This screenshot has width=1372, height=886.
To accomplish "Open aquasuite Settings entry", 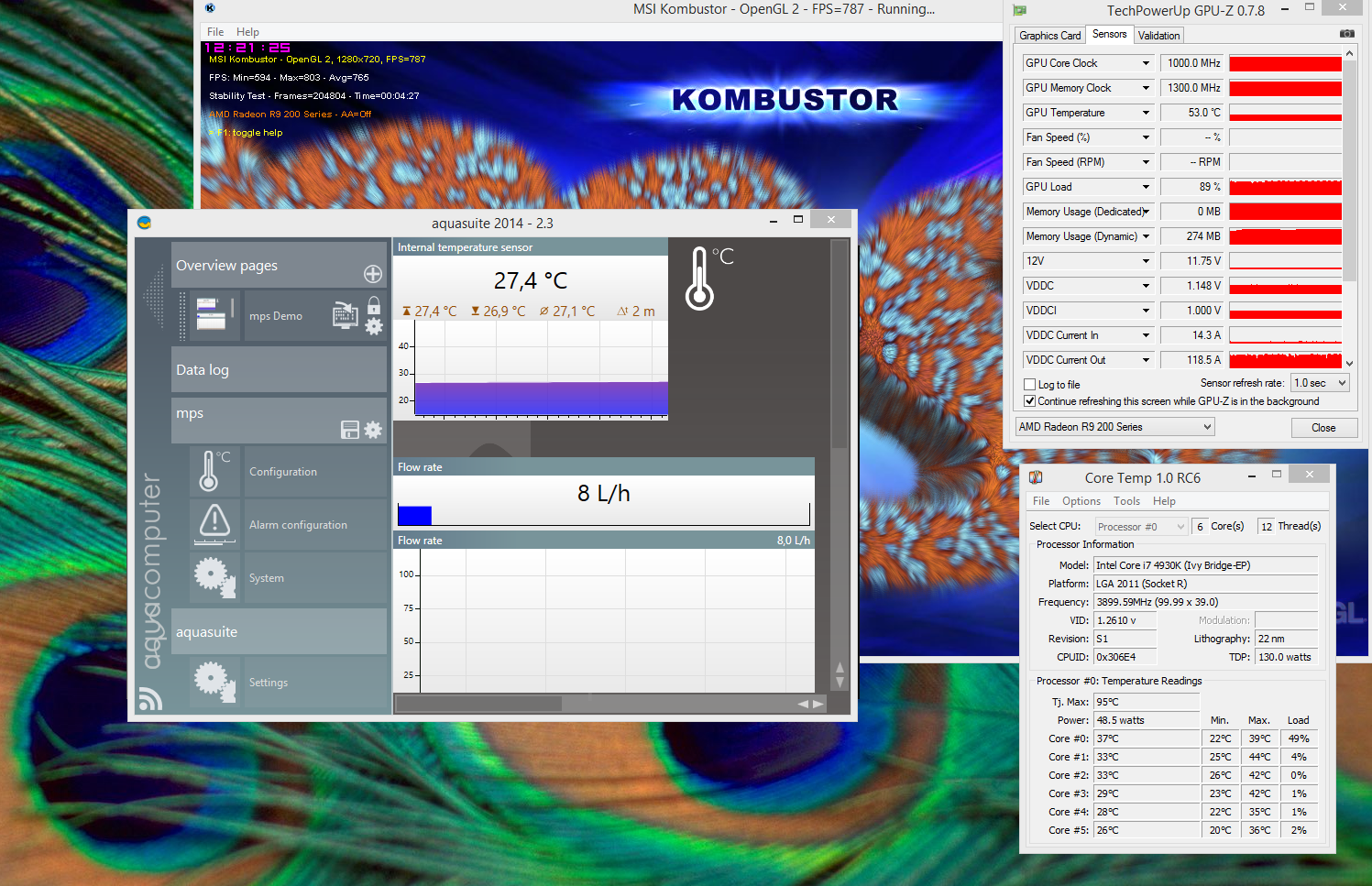I will (x=315, y=682).
